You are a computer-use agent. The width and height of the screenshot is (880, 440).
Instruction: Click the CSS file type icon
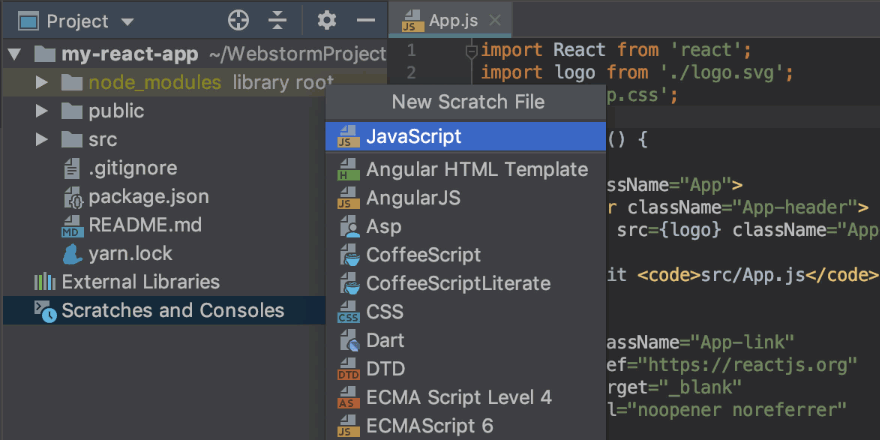(x=348, y=313)
